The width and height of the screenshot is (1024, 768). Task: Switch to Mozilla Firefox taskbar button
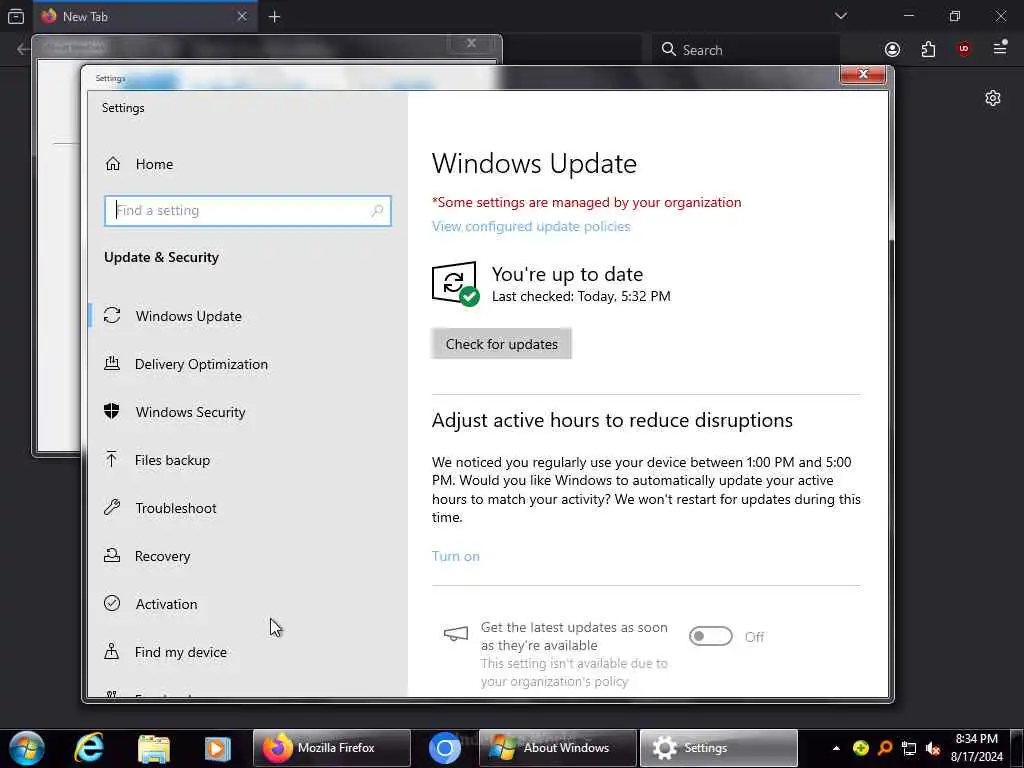click(x=332, y=748)
